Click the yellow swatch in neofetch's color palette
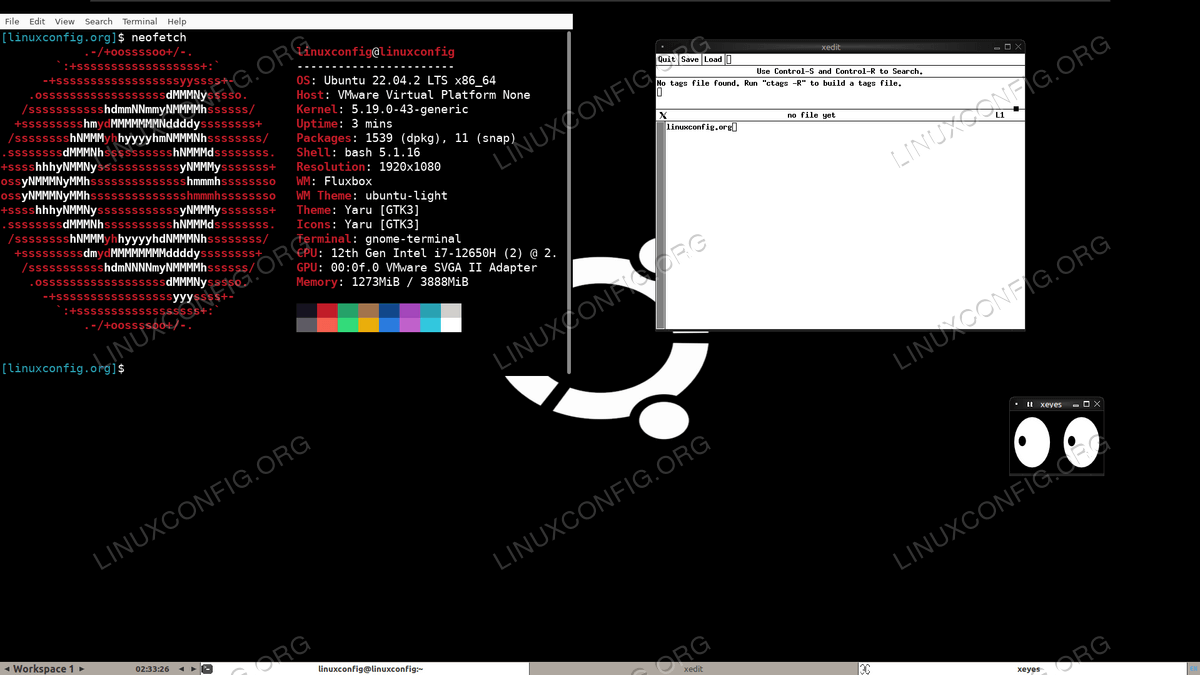This screenshot has height=675, width=1200. click(369, 325)
